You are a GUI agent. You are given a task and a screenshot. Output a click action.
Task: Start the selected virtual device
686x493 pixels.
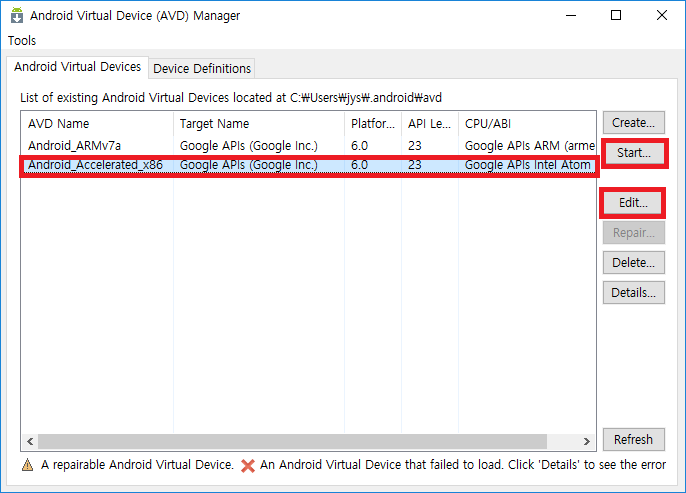click(634, 153)
